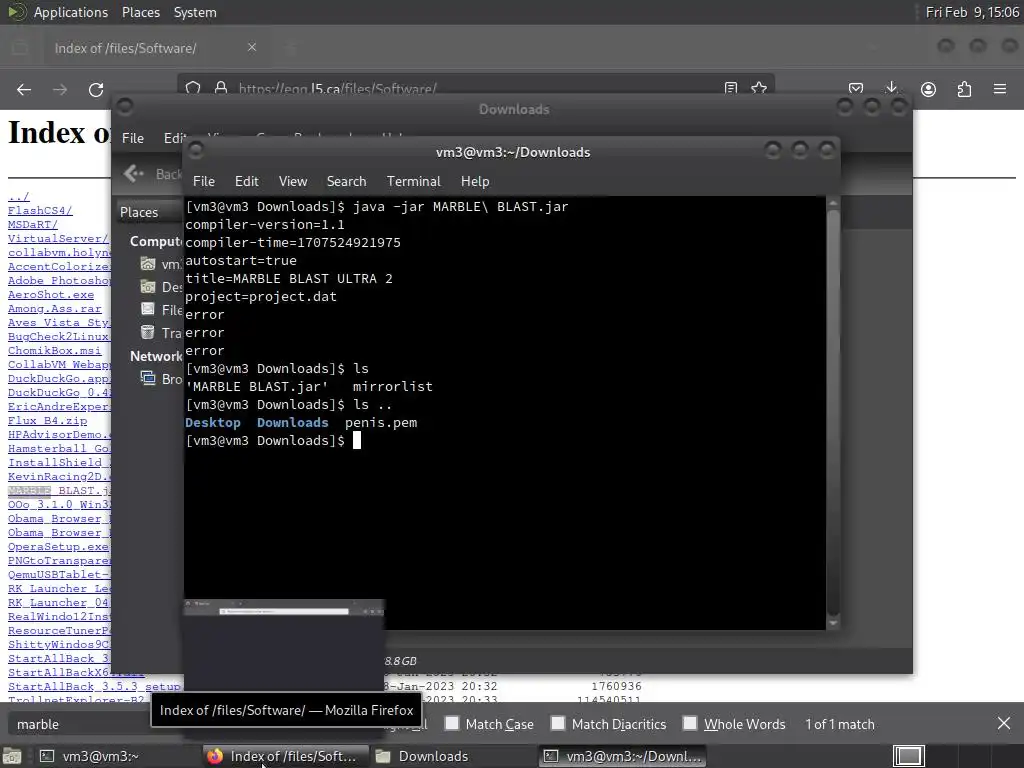Open the terminal Edit menu
Image resolution: width=1024 pixels, height=768 pixels.
coord(246,182)
